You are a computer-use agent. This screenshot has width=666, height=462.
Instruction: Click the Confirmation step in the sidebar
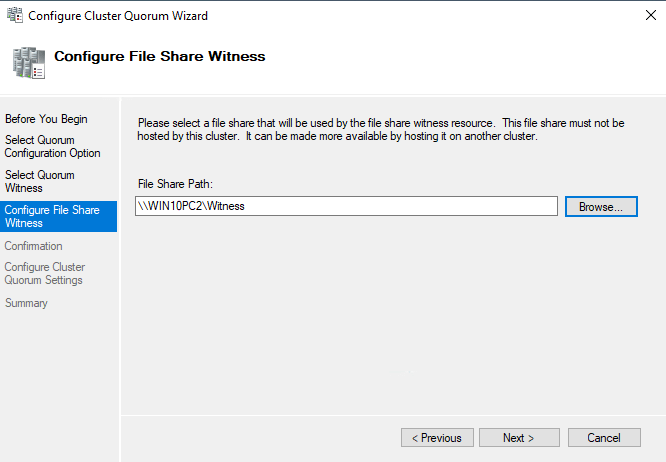[33, 246]
